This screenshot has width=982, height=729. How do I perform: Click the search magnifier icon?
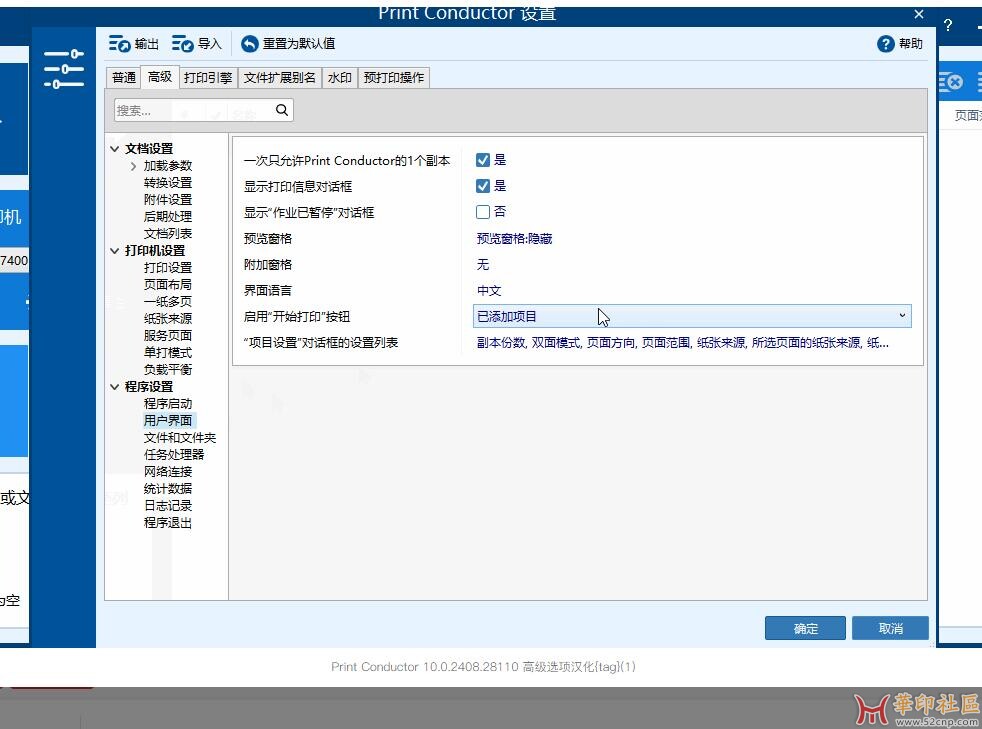tap(282, 110)
